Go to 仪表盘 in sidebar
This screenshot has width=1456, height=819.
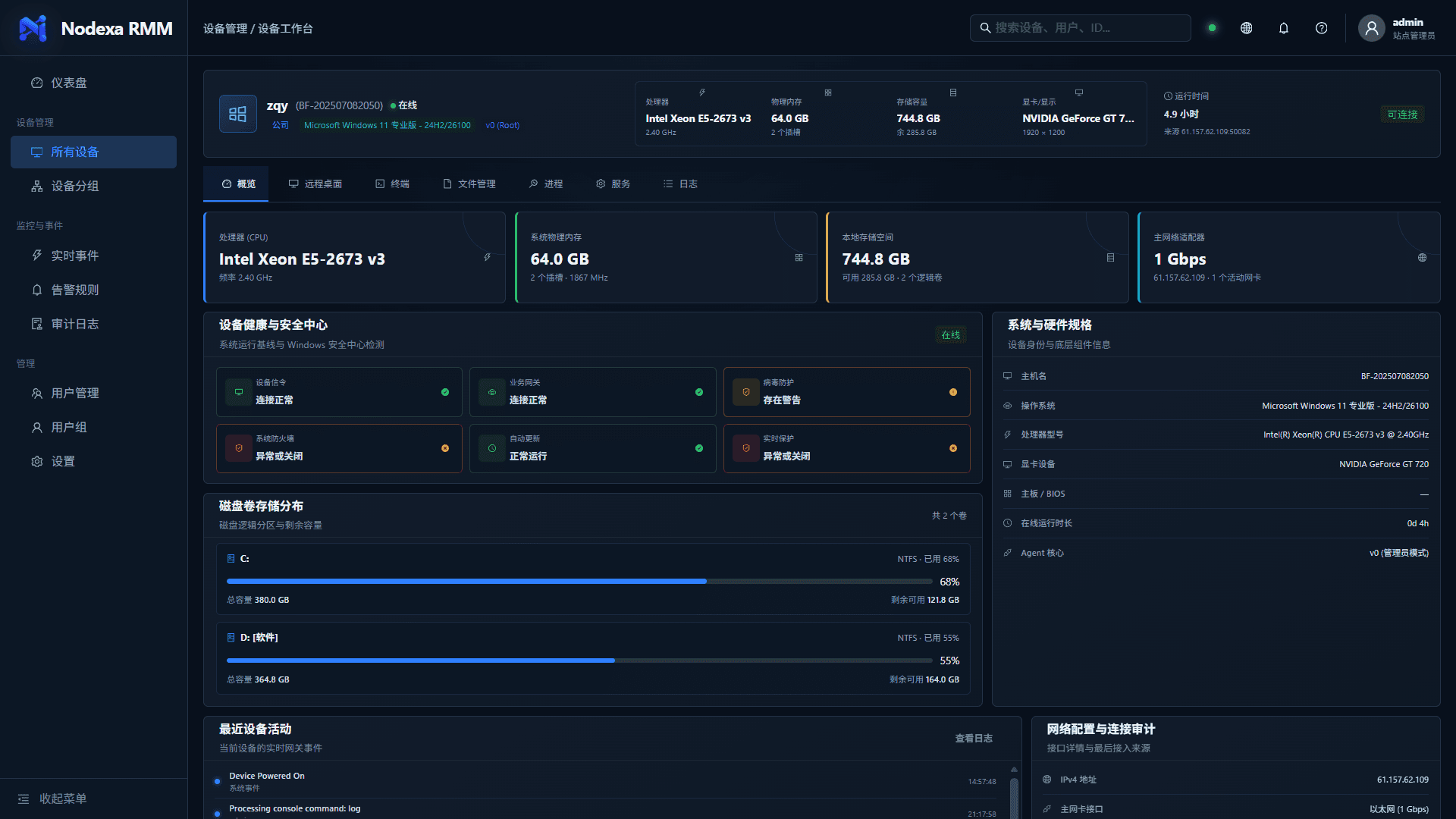pyautogui.click(x=93, y=83)
